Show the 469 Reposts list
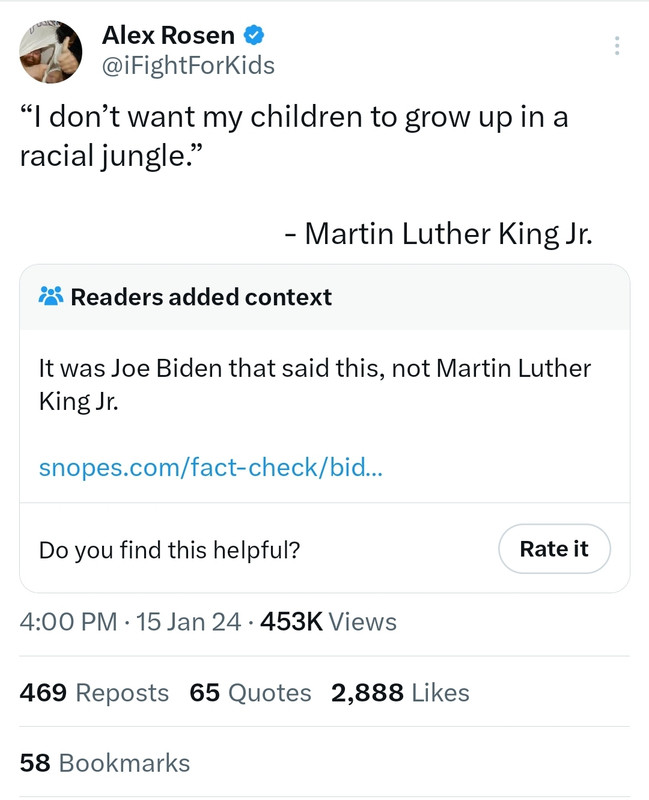649x800 pixels. click(x=94, y=692)
